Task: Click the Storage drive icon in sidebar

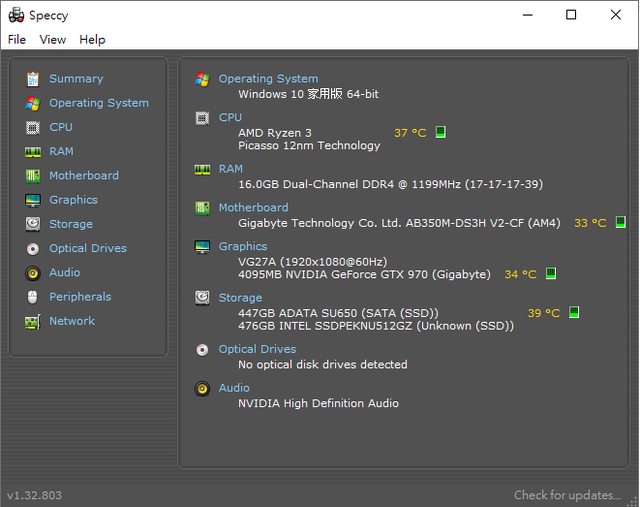Action: pyautogui.click(x=33, y=225)
